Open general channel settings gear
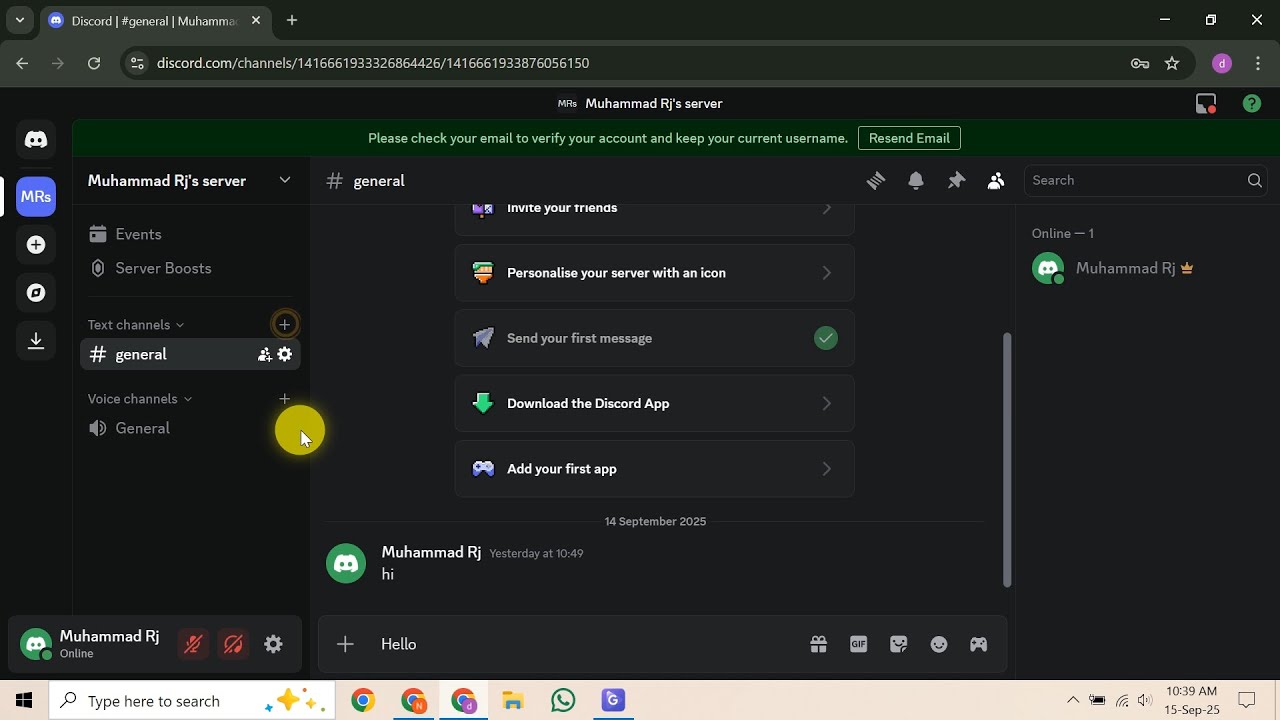Viewport: 1280px width, 720px height. [285, 354]
